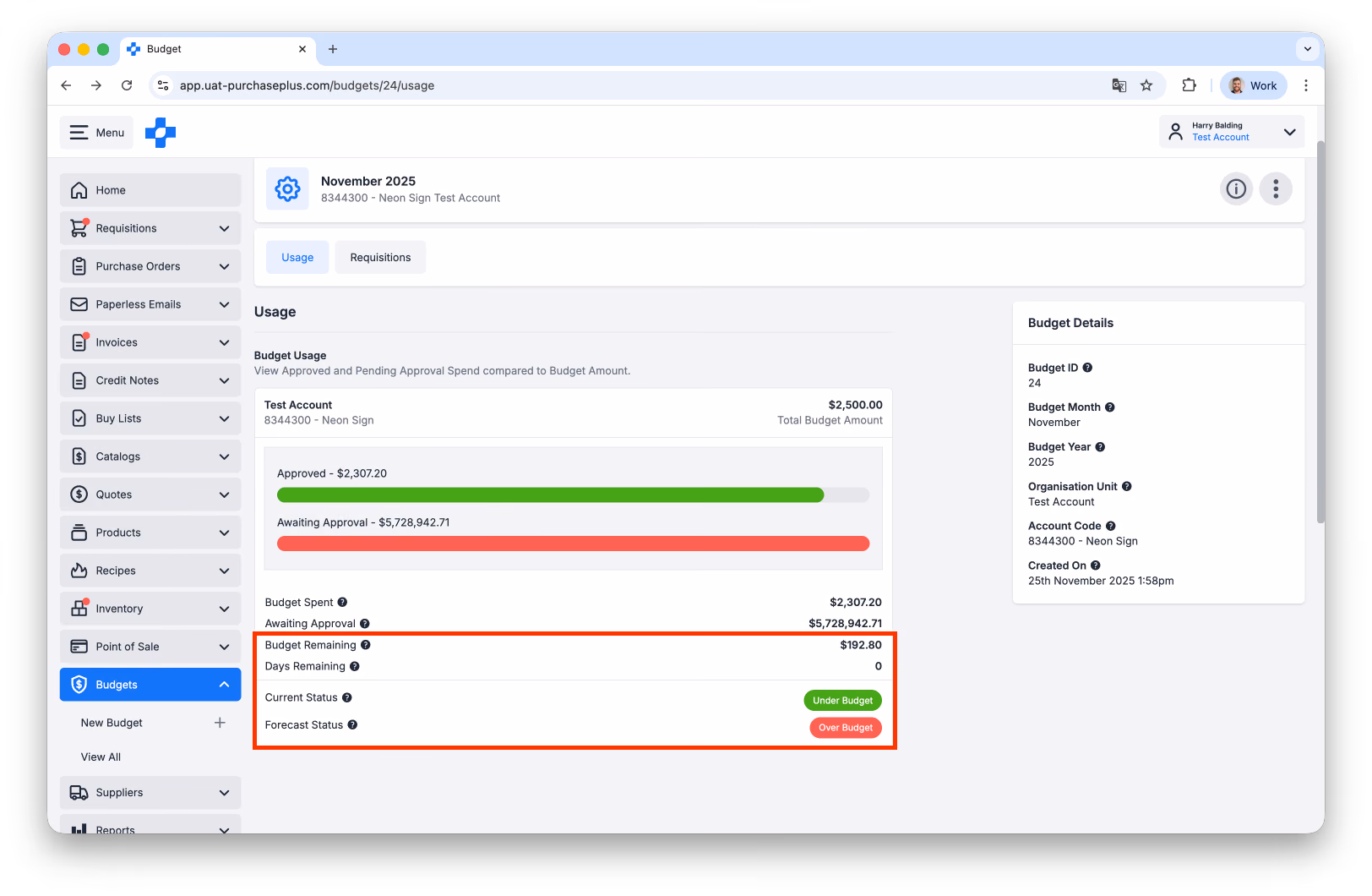Click the Budget Remaining help icon

coord(366,645)
